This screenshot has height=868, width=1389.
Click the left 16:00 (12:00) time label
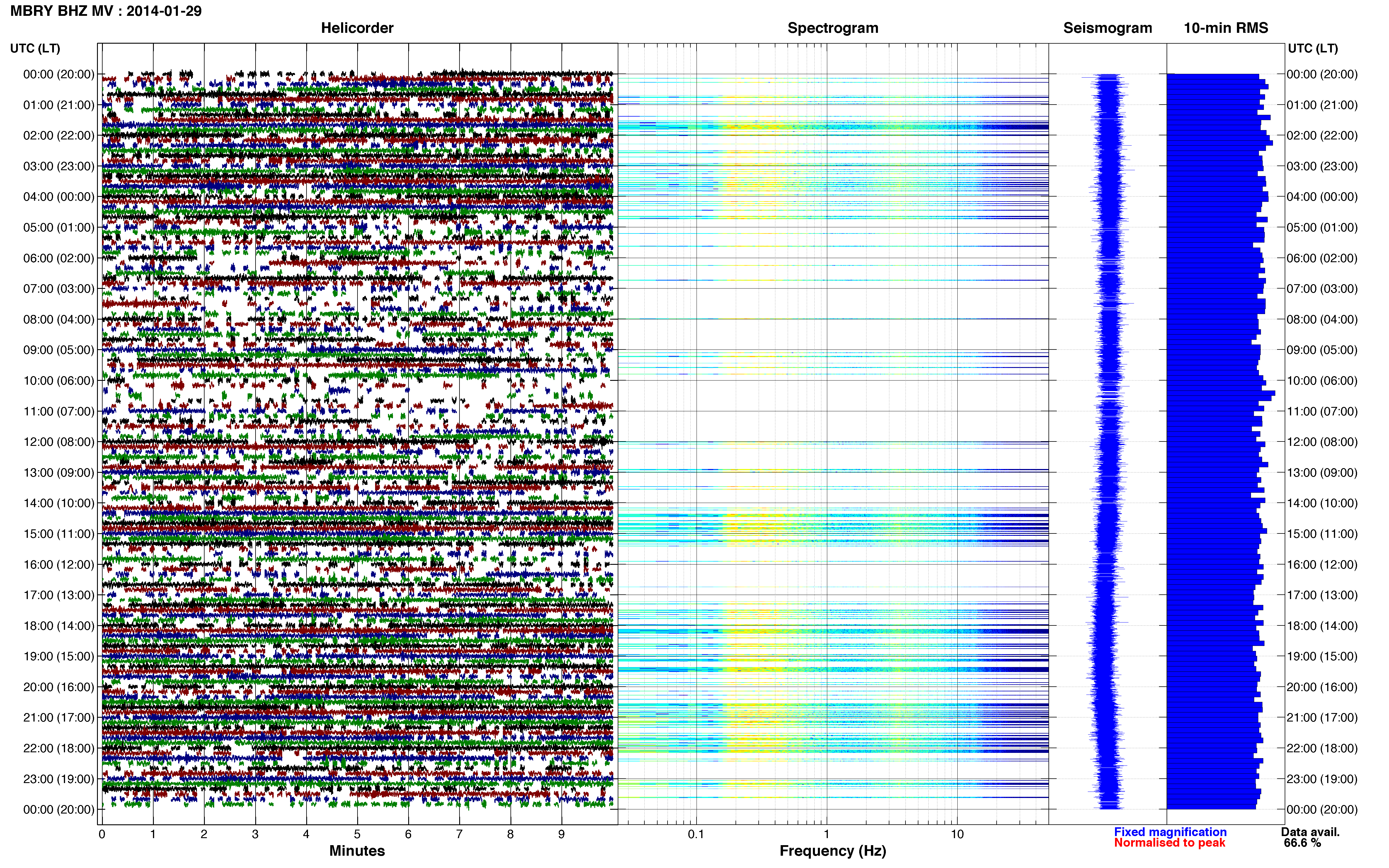pos(59,564)
